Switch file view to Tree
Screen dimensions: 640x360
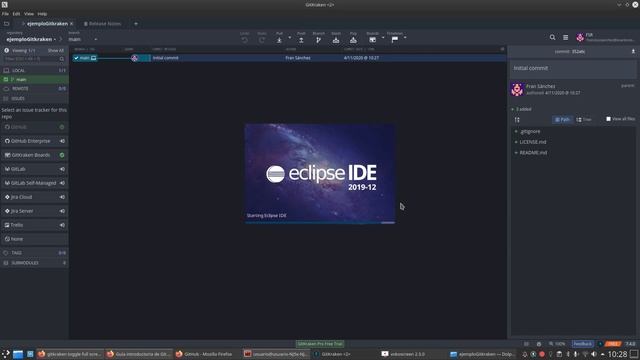[584, 120]
